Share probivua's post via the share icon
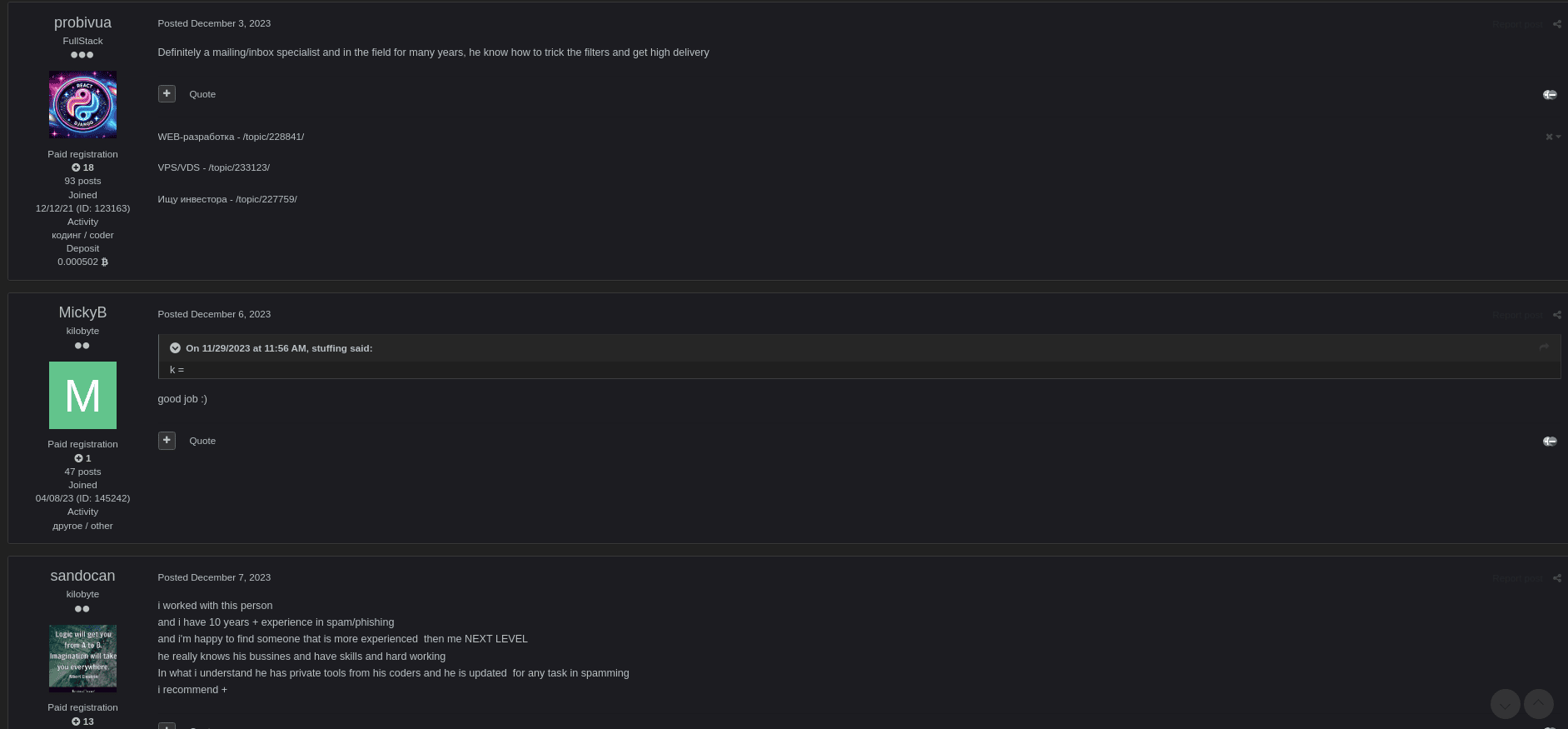 [x=1556, y=23]
